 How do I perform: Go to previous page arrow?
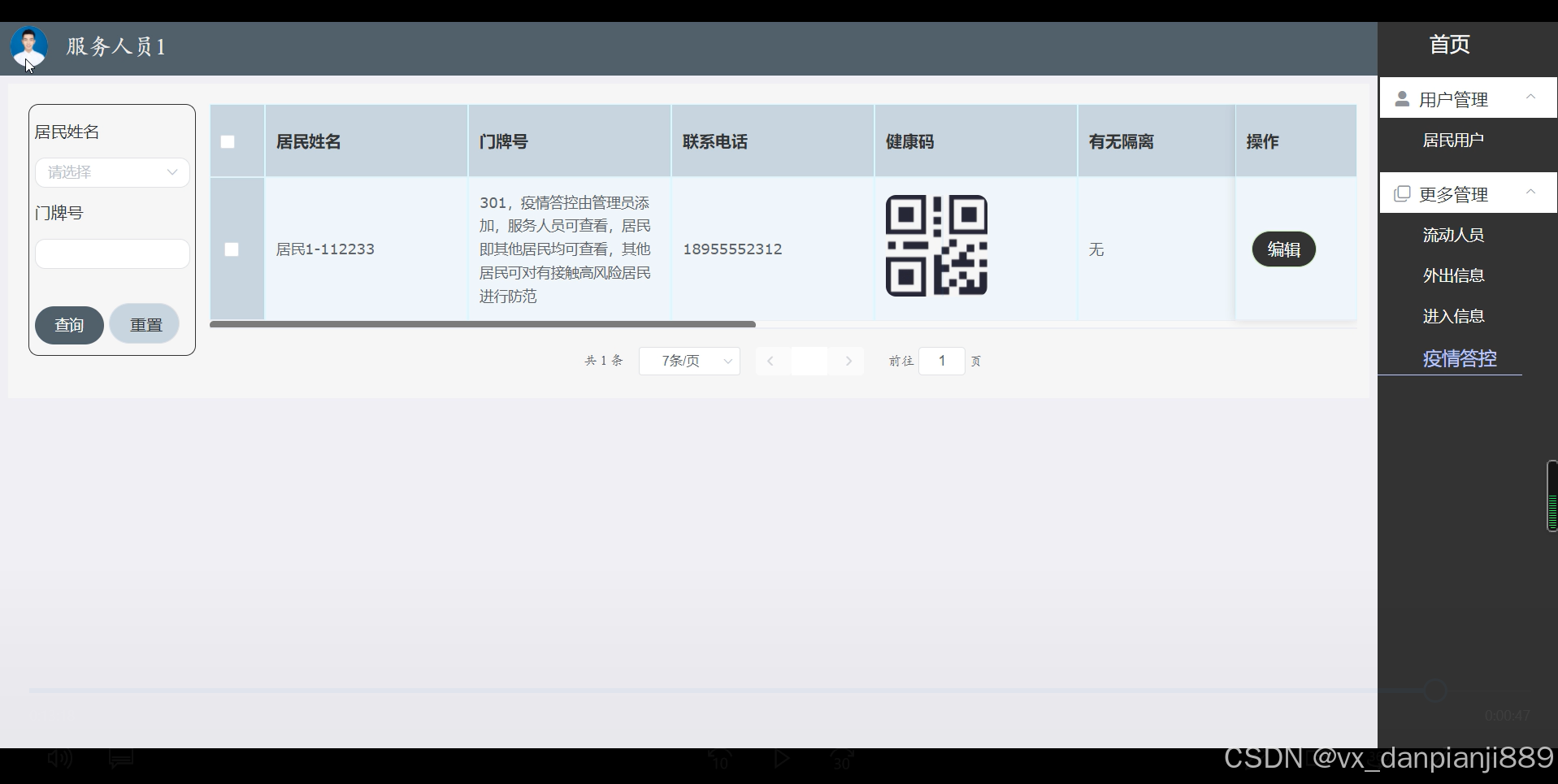click(x=770, y=361)
